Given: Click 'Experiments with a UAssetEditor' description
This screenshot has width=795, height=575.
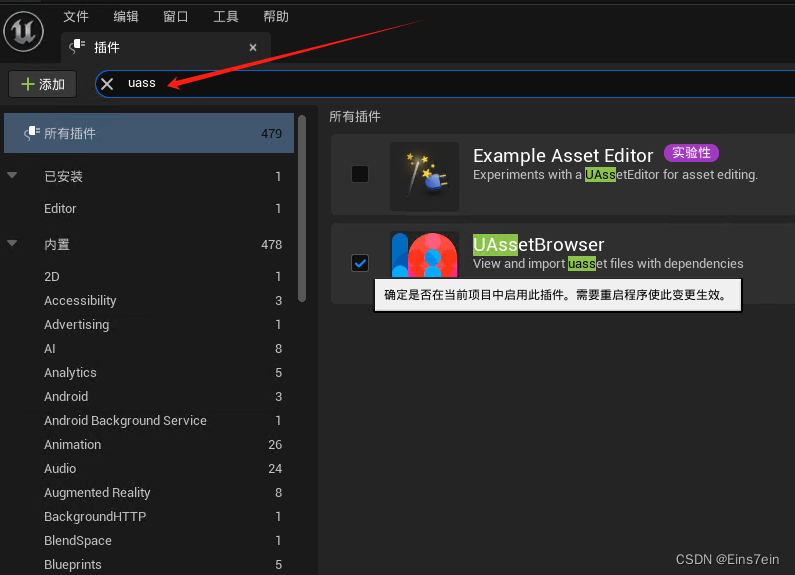Looking at the screenshot, I should pyautogui.click(x=615, y=174).
